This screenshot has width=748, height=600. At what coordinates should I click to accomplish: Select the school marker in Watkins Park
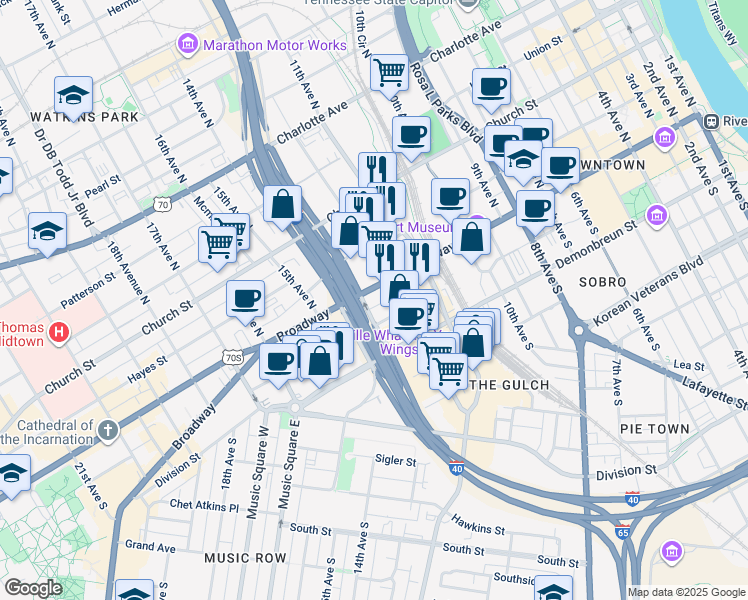pos(74,96)
